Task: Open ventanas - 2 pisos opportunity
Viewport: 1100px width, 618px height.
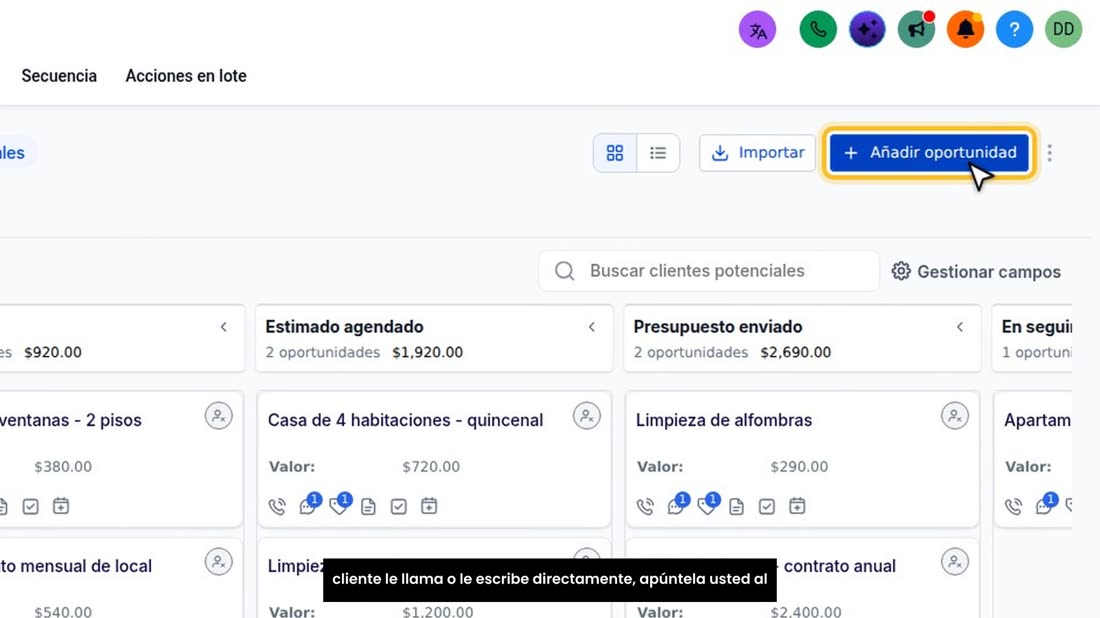Action: click(71, 420)
